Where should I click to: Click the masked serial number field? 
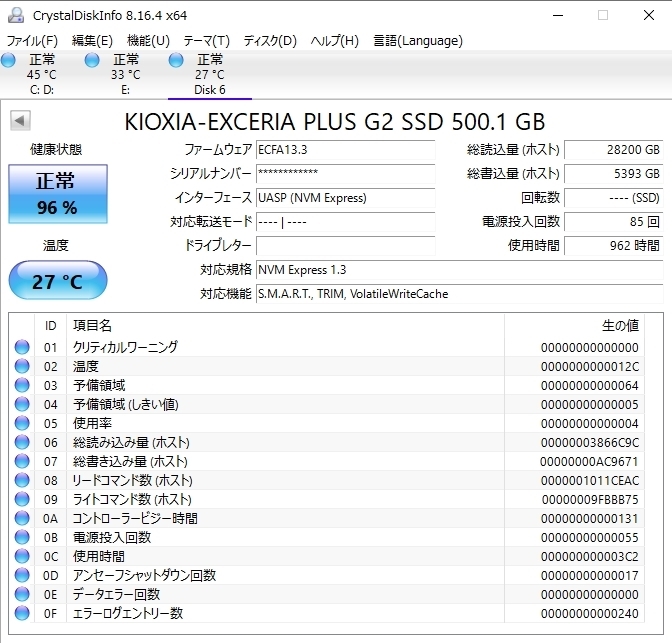[x=345, y=174]
